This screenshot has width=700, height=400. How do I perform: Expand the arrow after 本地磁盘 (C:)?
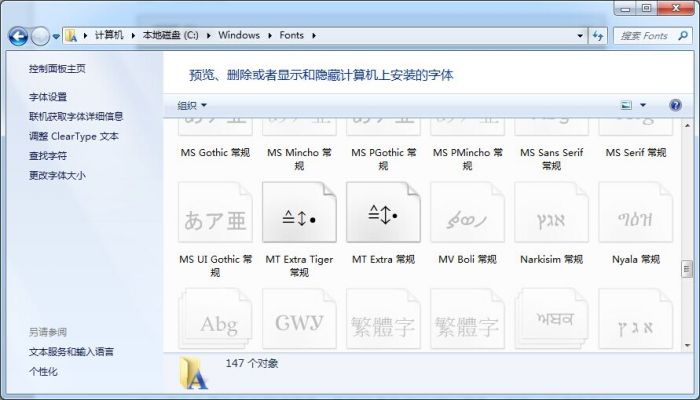tap(208, 35)
